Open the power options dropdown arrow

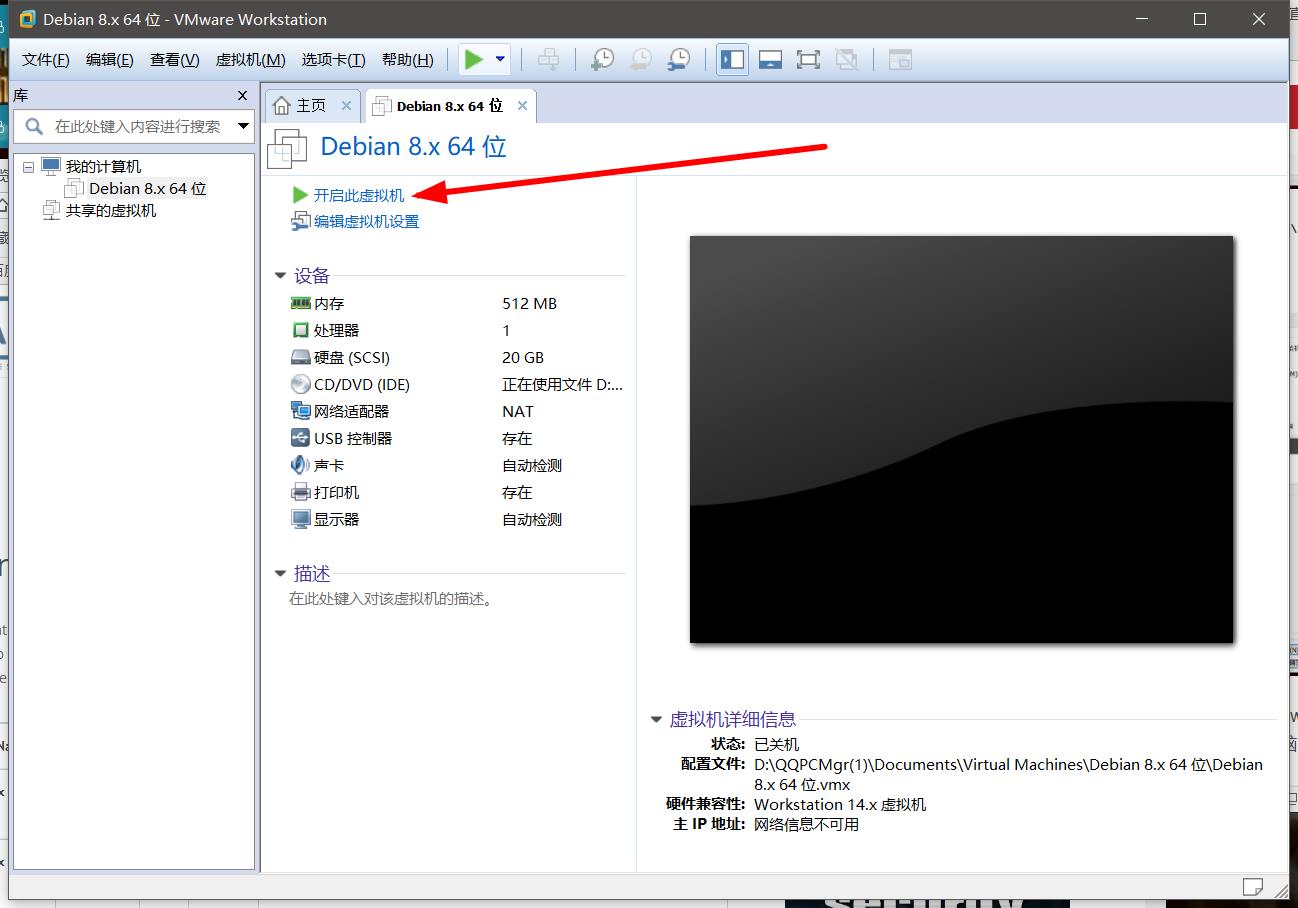500,60
